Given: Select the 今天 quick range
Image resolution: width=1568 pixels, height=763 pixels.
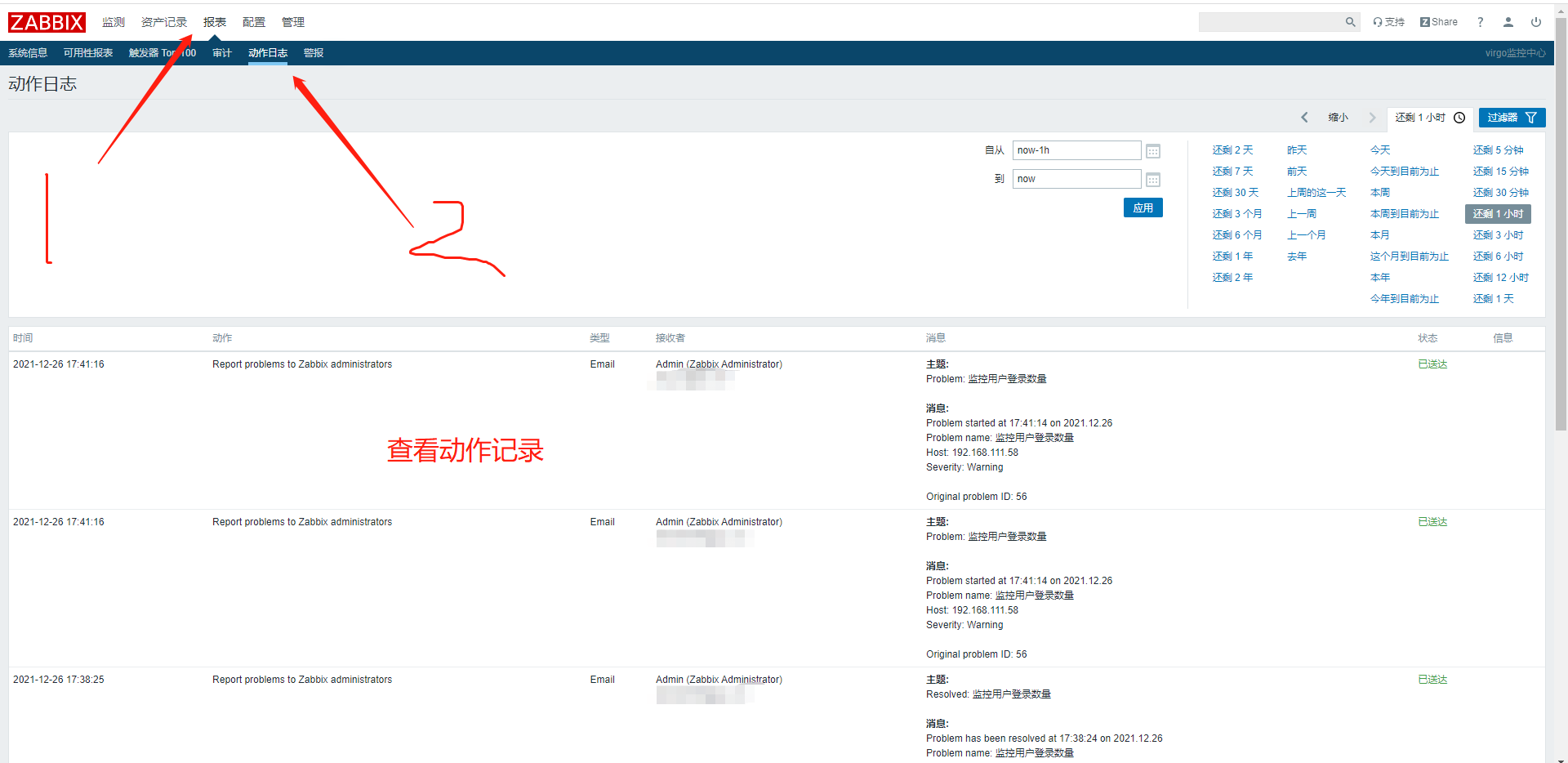Looking at the screenshot, I should 1379,149.
